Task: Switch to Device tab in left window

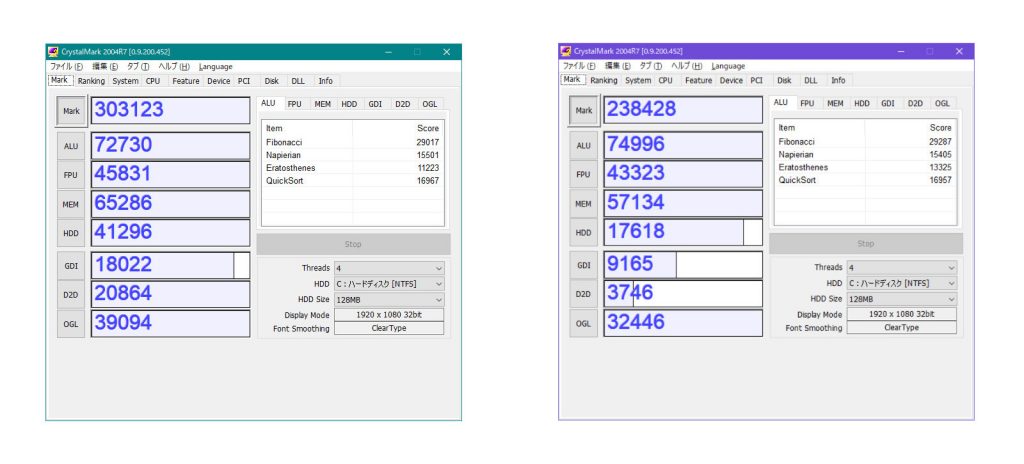Action: (x=219, y=81)
